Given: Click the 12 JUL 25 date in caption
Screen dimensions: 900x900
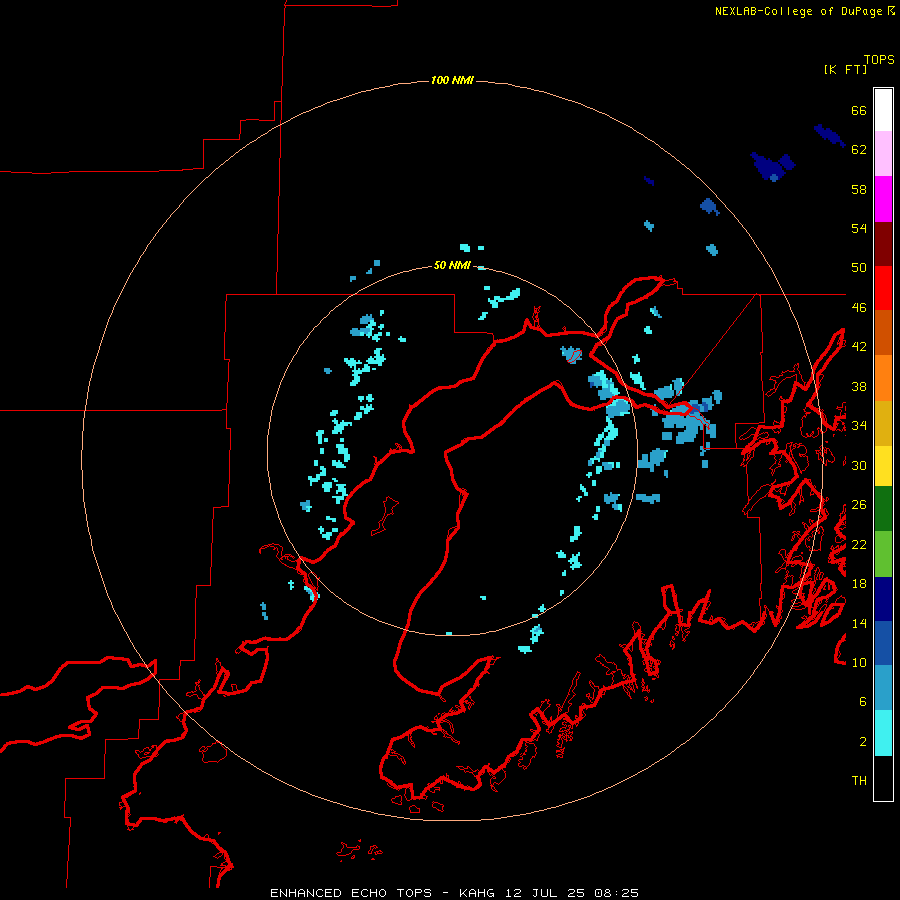Looking at the screenshot, I should point(545,893).
